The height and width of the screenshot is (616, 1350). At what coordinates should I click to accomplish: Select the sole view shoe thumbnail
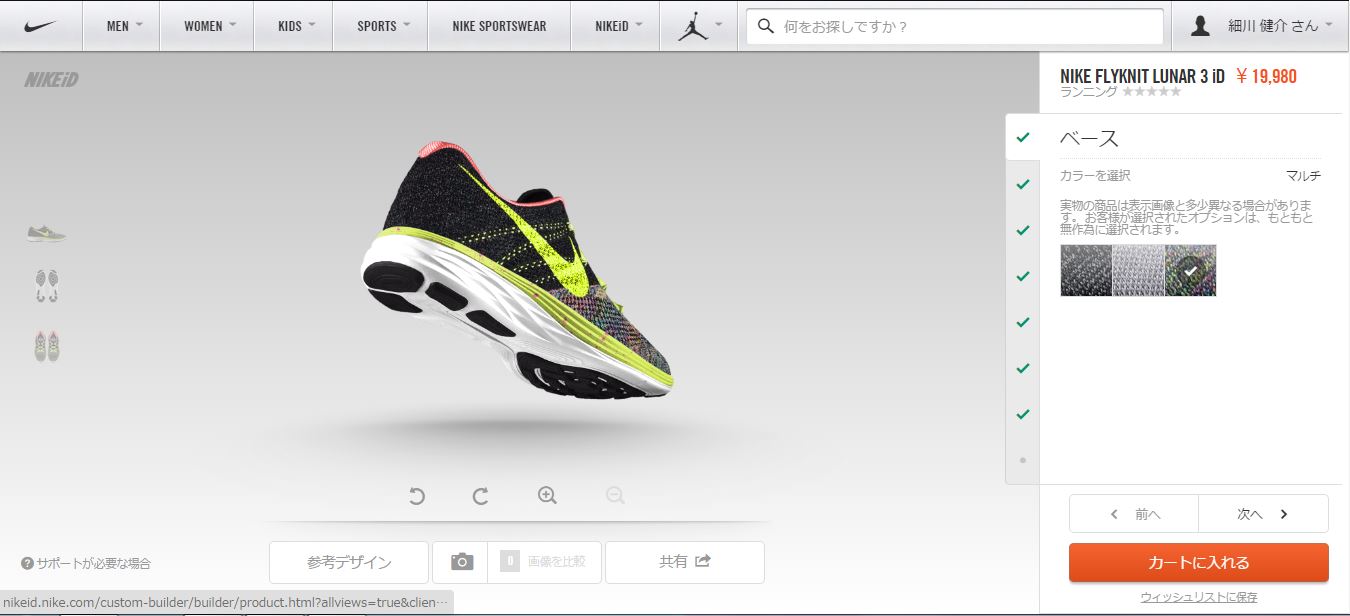[46, 286]
